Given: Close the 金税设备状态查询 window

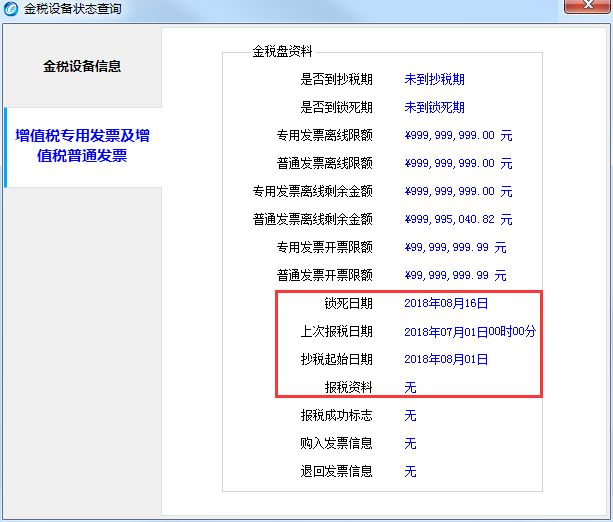Looking at the screenshot, I should click(587, 5).
